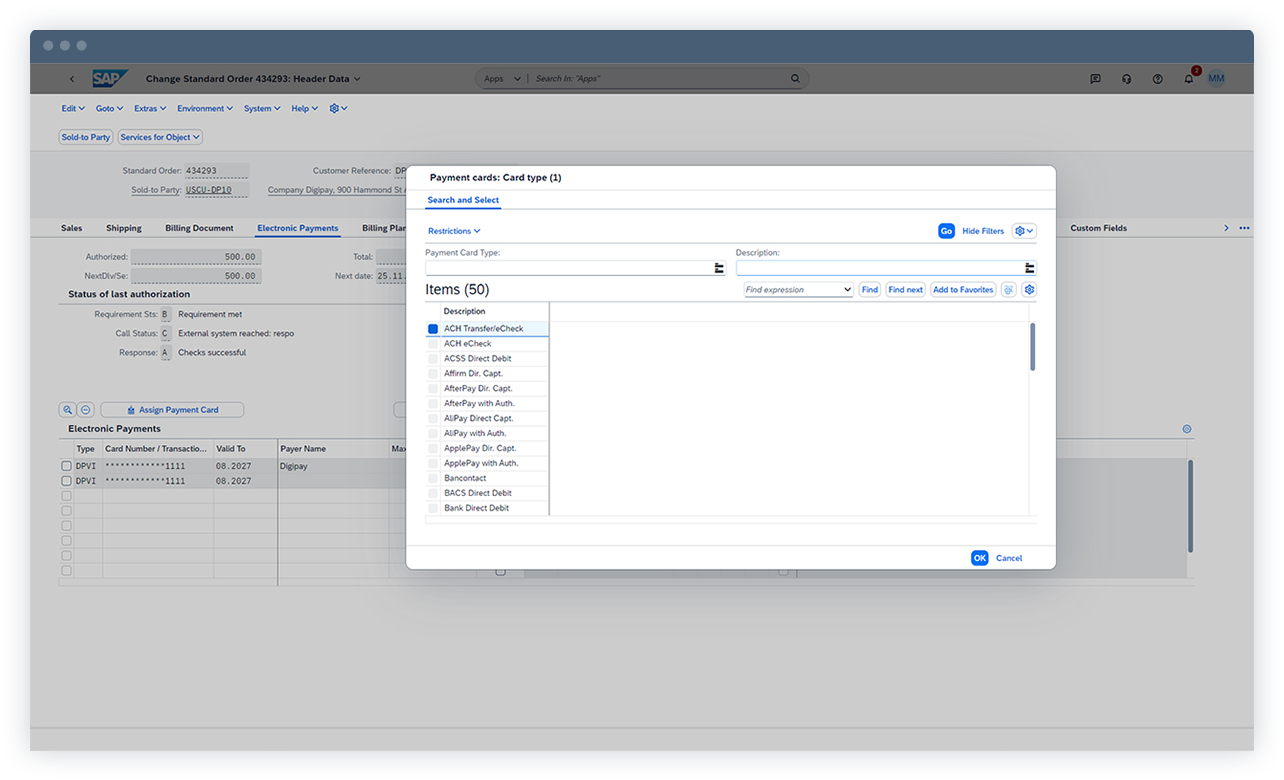Open the help question mark icon
The width and height of the screenshot is (1284, 780).
1157,78
